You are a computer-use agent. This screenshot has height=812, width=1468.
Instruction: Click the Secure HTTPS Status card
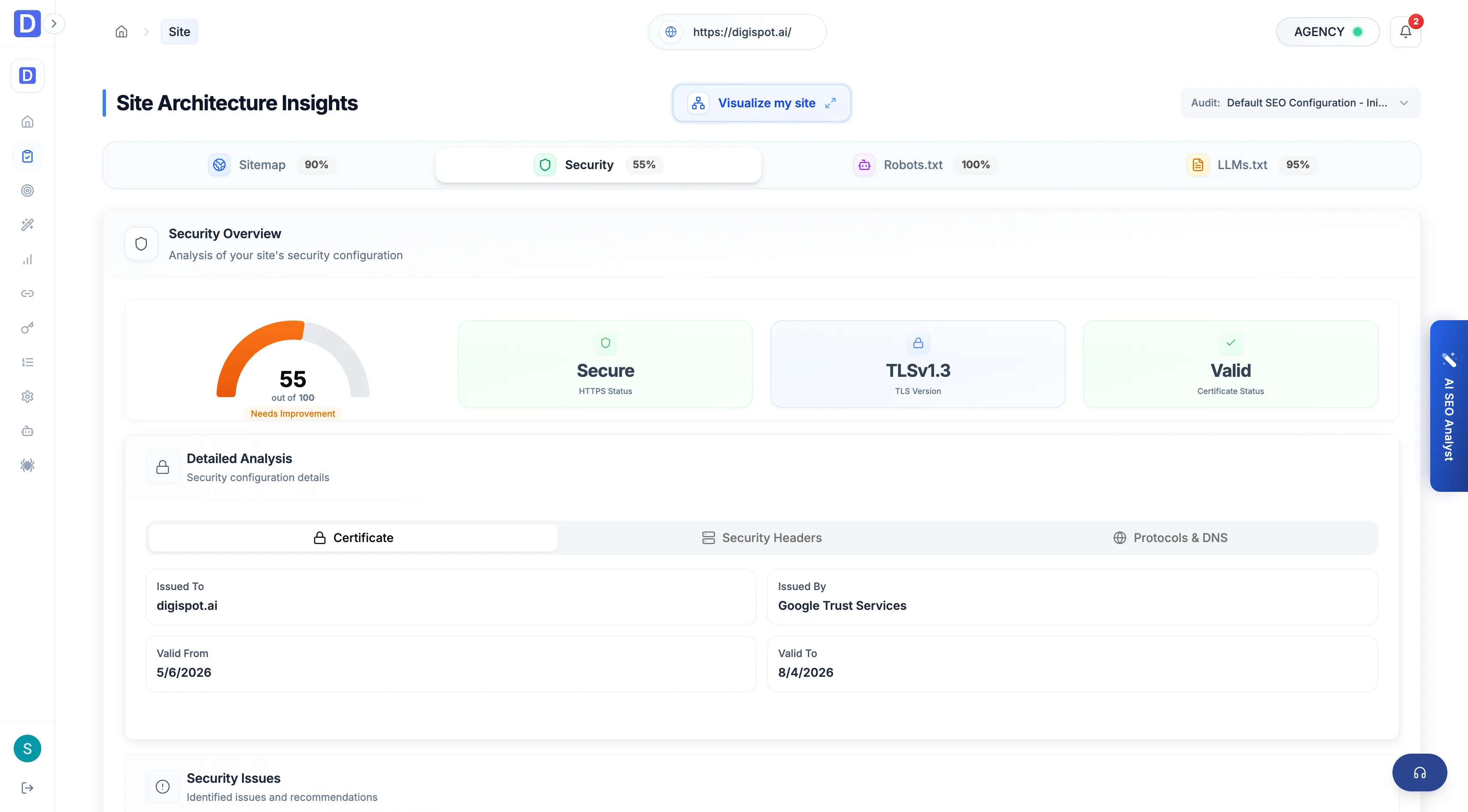coord(605,364)
